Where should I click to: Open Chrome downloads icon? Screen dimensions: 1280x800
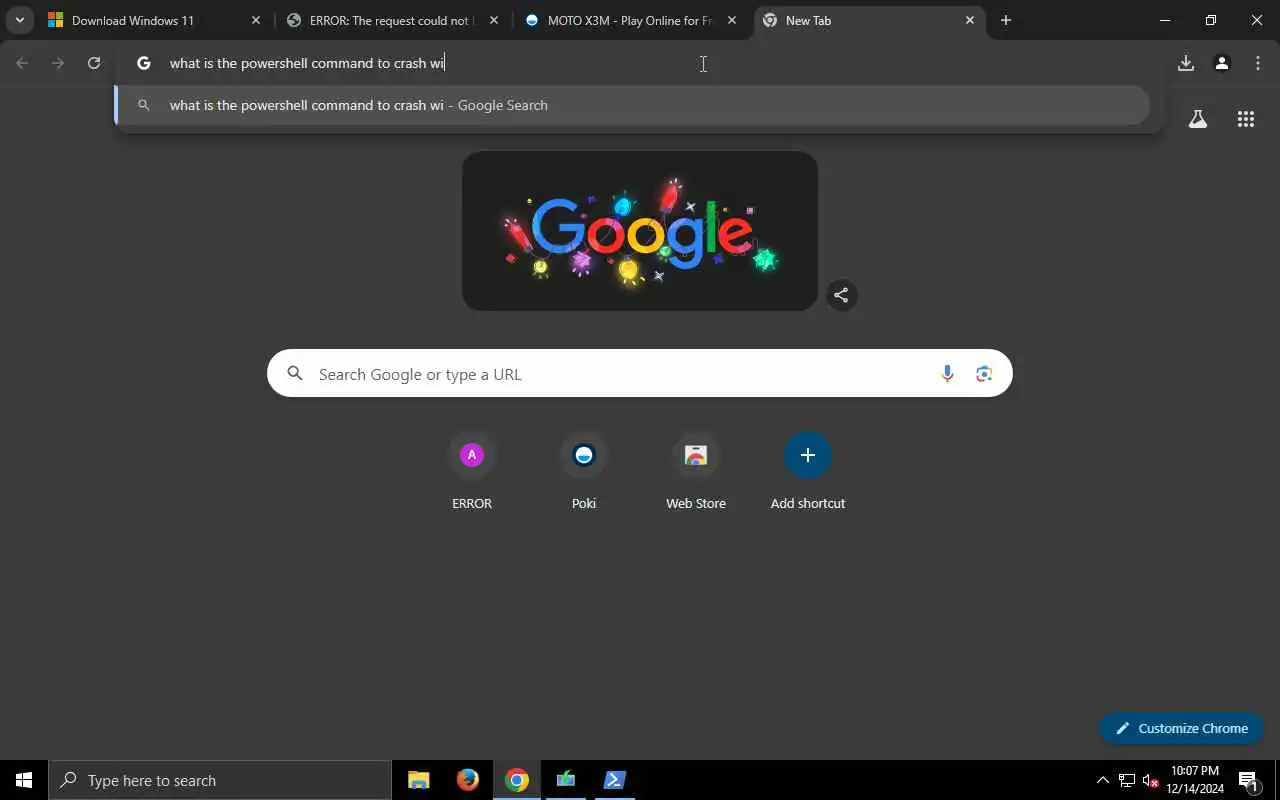coord(1186,63)
